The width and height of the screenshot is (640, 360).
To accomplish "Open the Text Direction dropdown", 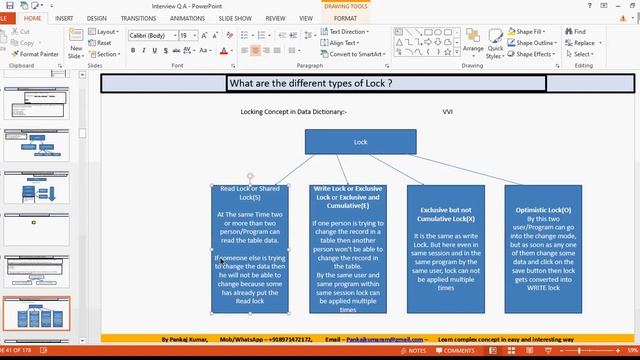I will [345, 31].
